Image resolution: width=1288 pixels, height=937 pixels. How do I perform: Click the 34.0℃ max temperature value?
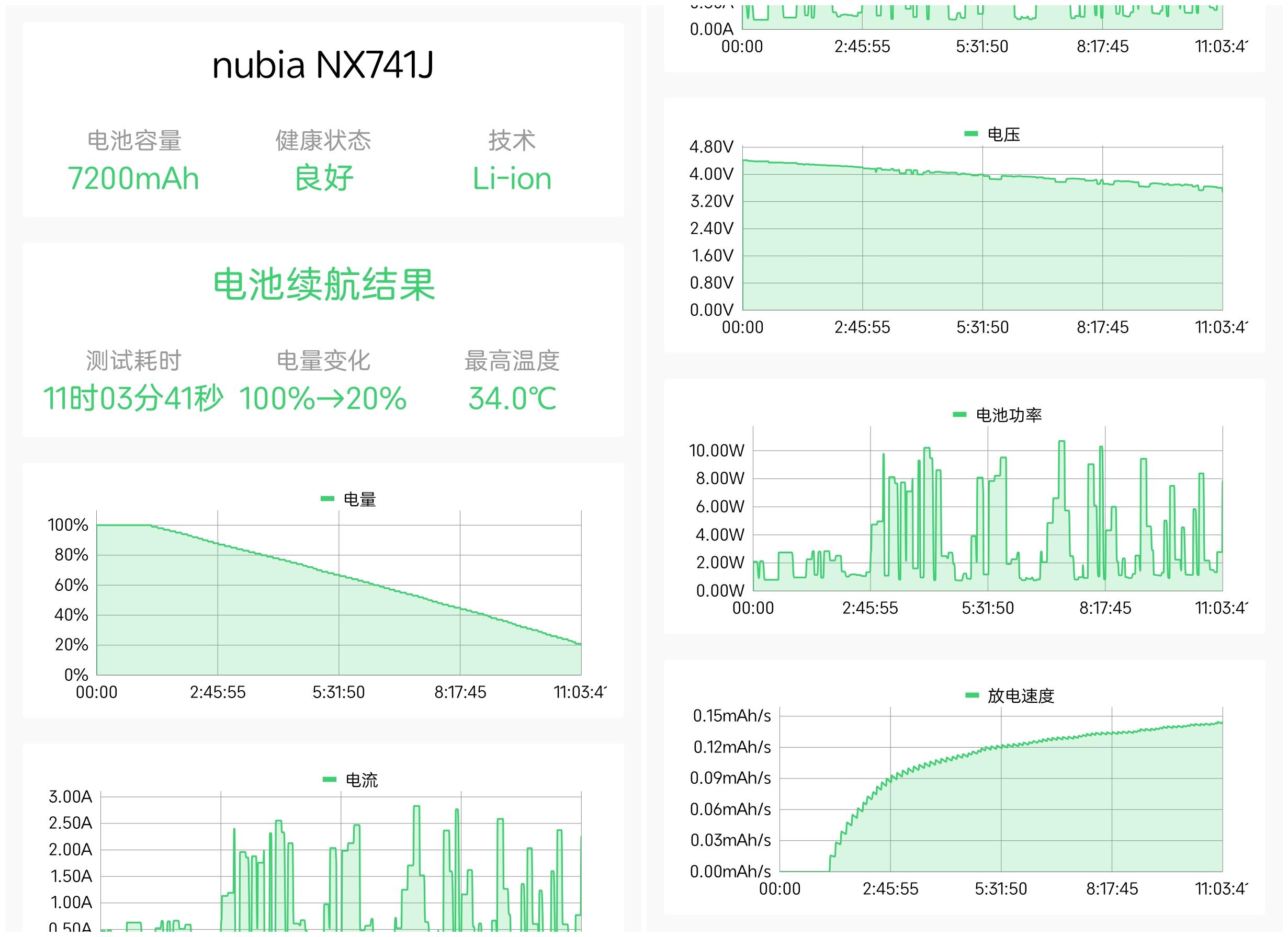click(x=512, y=398)
